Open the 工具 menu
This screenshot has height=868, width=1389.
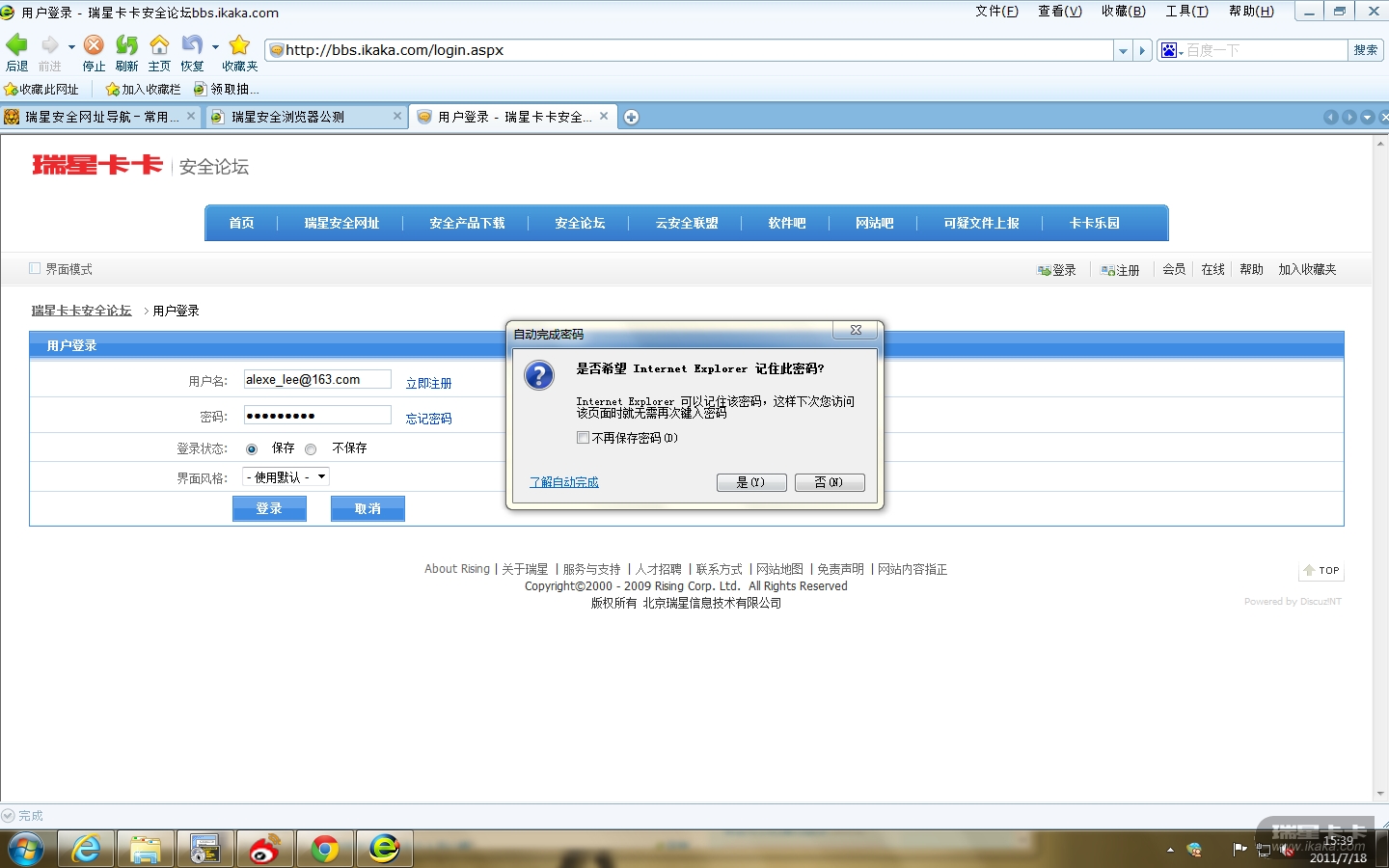coord(1187,12)
